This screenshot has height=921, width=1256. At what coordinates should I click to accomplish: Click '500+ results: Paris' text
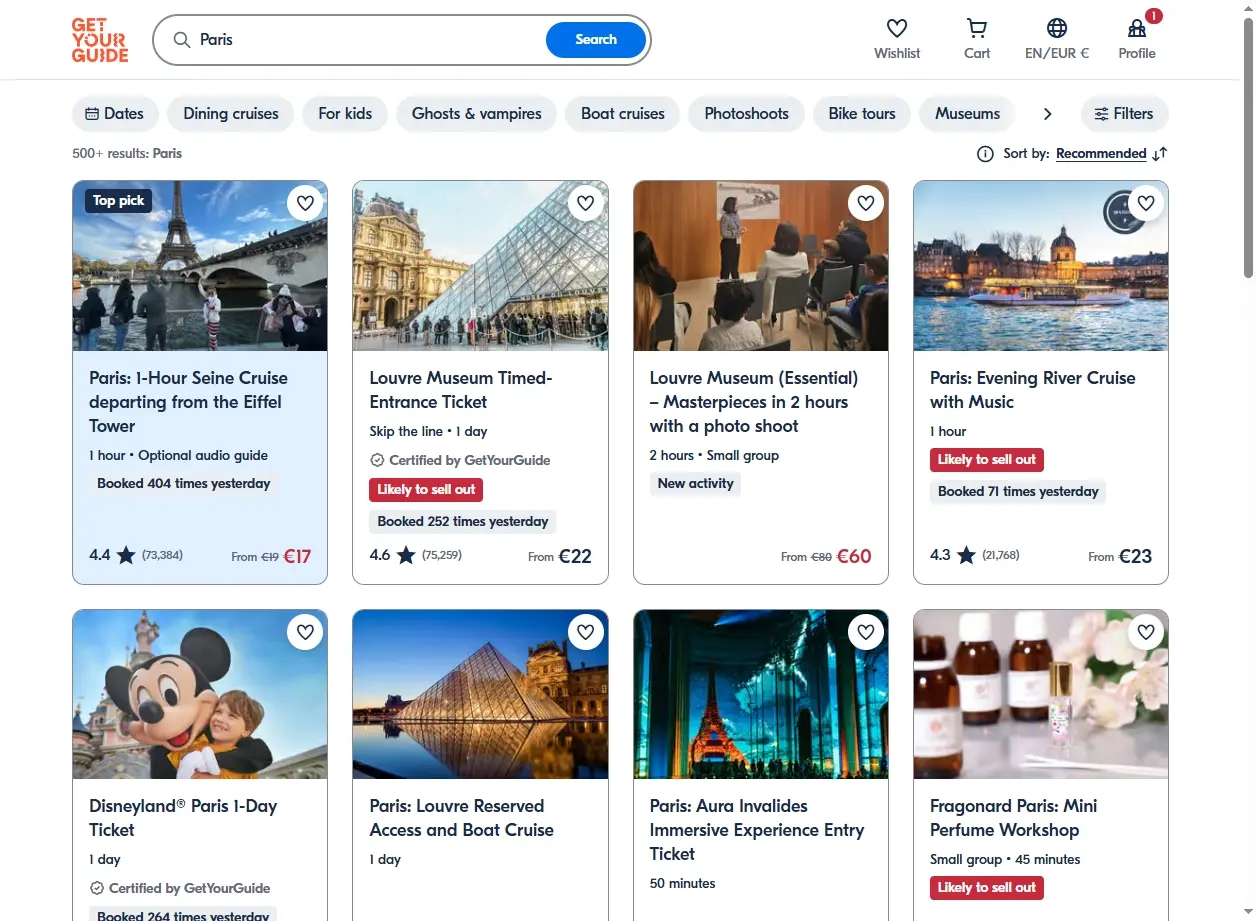pos(127,154)
